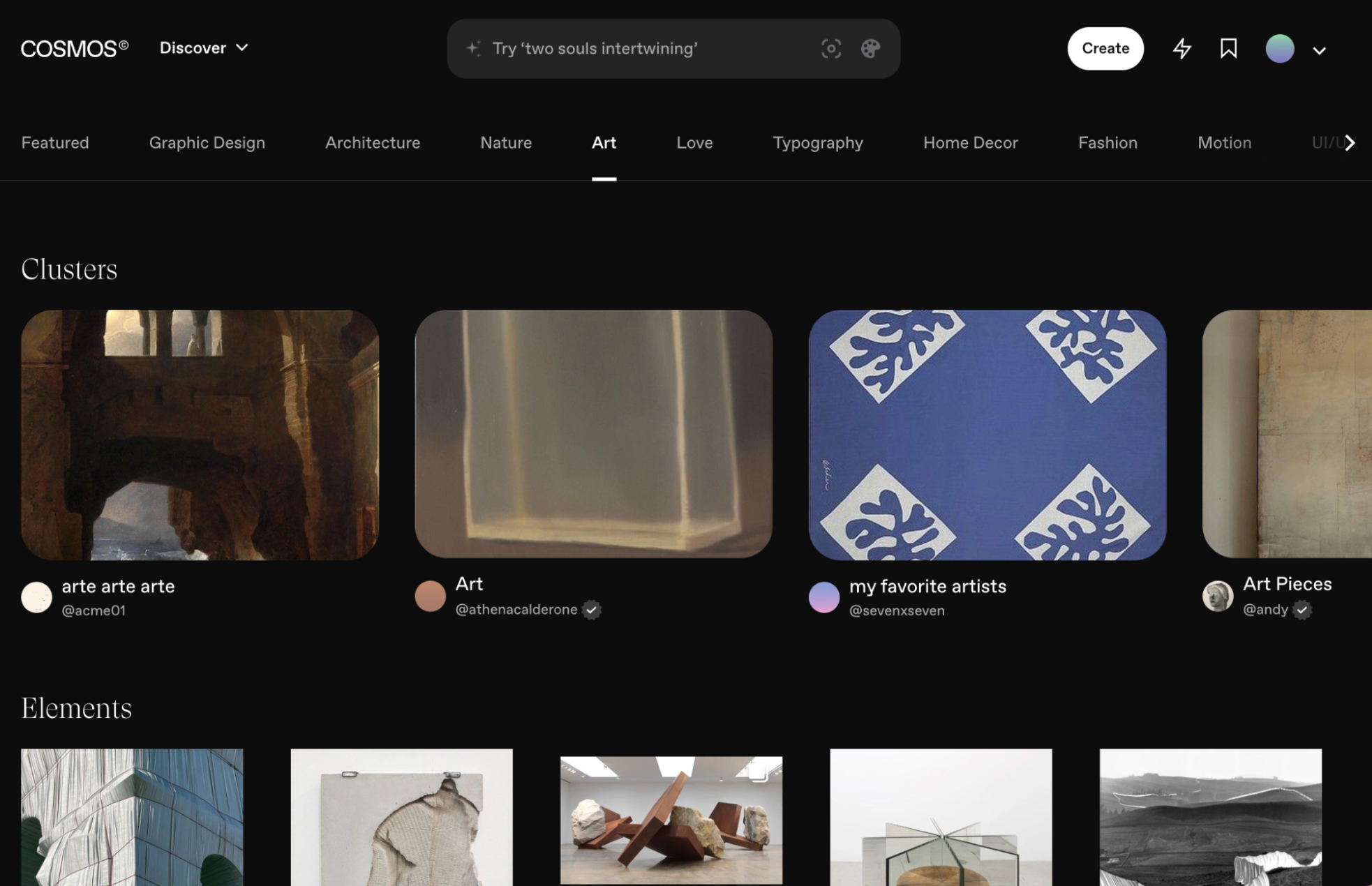Screen dimensions: 1372x886
Task: Open the Discover dropdown menu
Action: pyautogui.click(x=204, y=48)
